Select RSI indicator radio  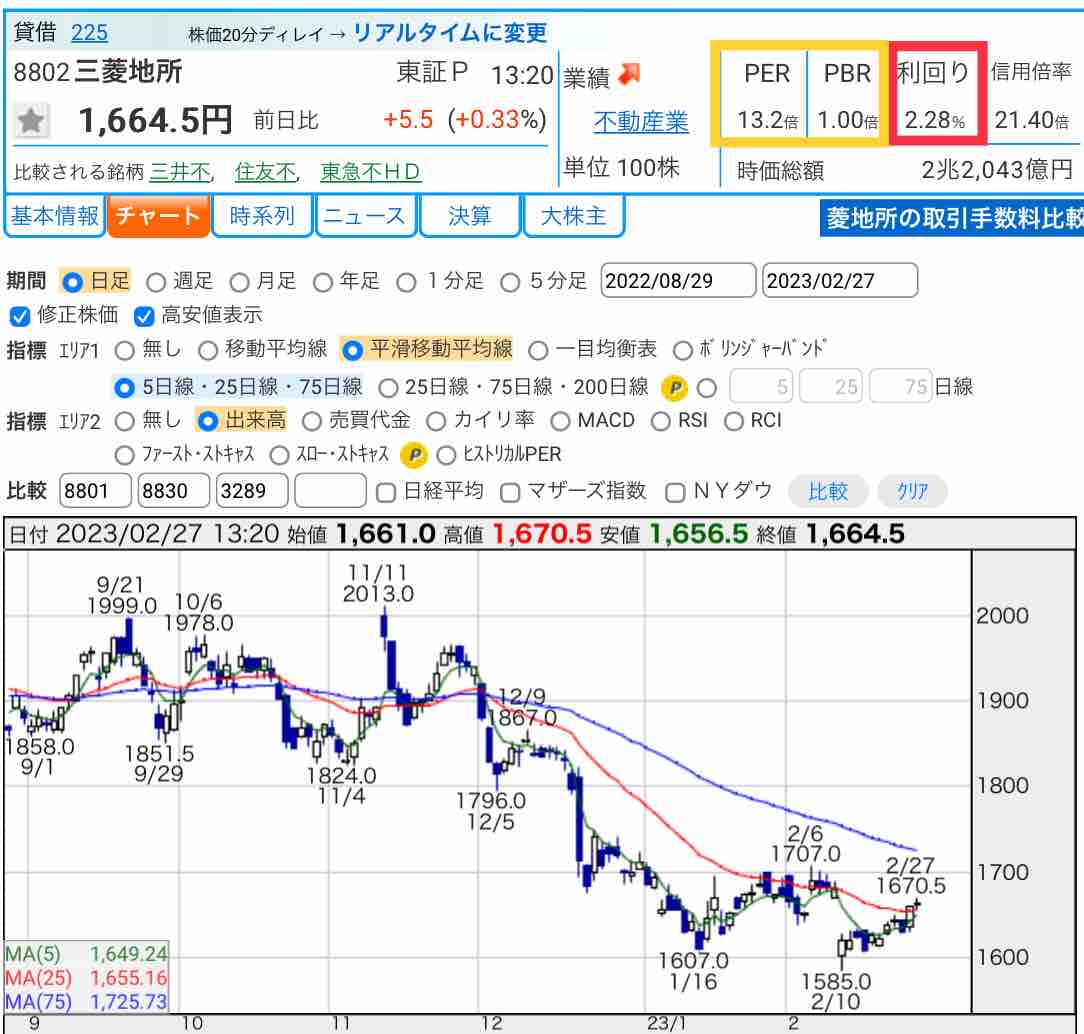click(661, 422)
